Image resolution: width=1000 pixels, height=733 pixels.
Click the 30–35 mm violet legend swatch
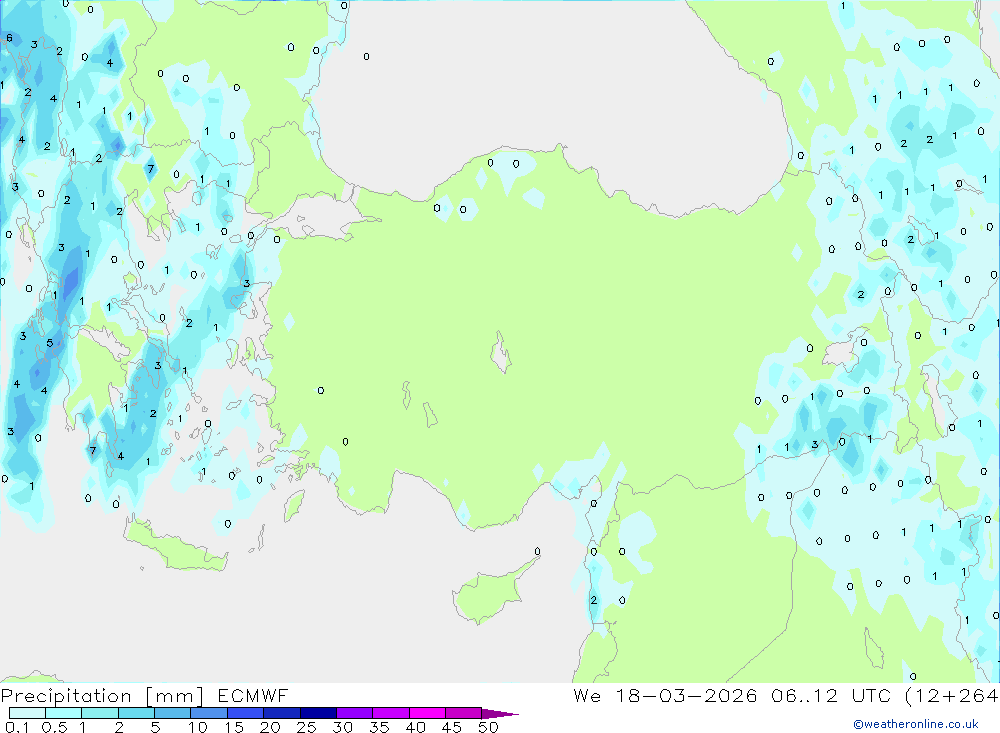pyautogui.click(x=354, y=713)
